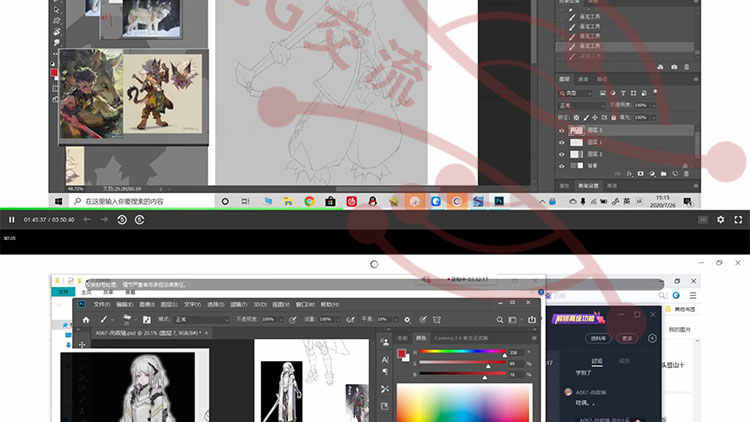Image resolution: width=750 pixels, height=422 pixels.
Task: Select the red foreground color swatch in the toolbox
Action: click(x=53, y=74)
